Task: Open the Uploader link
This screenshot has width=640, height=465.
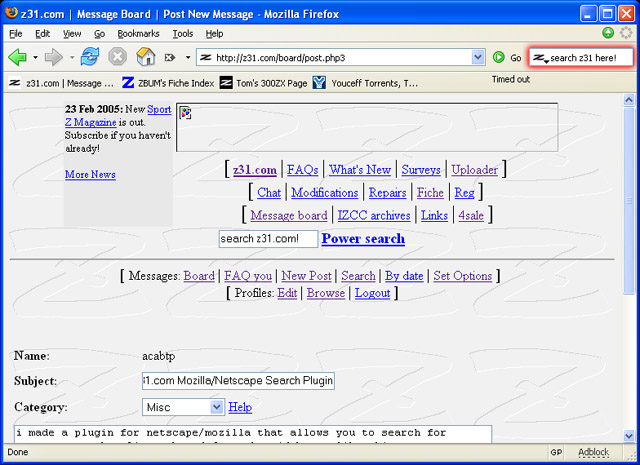Action: (475, 169)
